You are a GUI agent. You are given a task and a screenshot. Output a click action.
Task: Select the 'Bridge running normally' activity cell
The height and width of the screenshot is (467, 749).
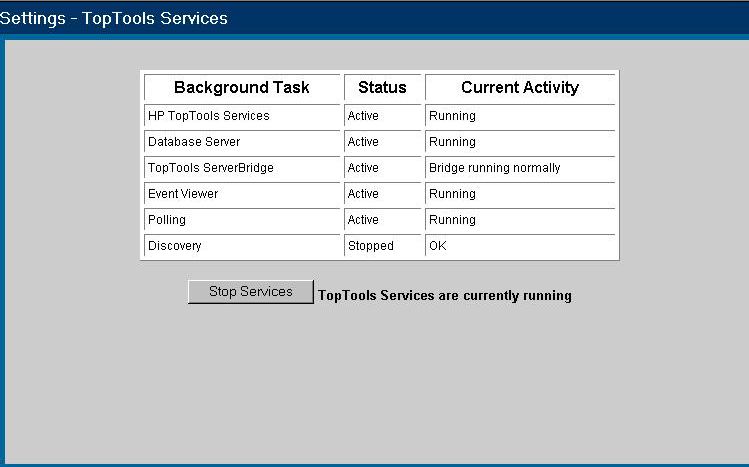(520, 168)
